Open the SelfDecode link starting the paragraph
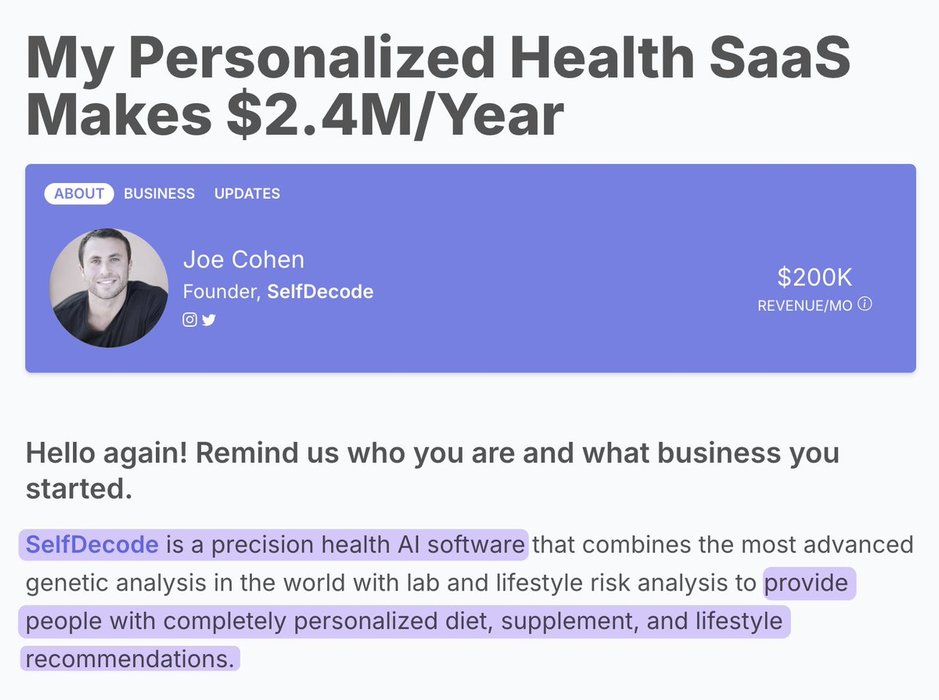Screen dimensions: 939x700 point(92,545)
